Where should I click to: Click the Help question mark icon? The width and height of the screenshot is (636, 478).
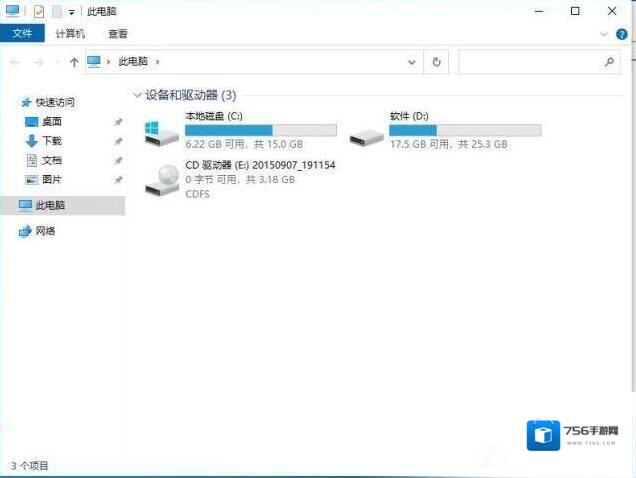tap(621, 33)
